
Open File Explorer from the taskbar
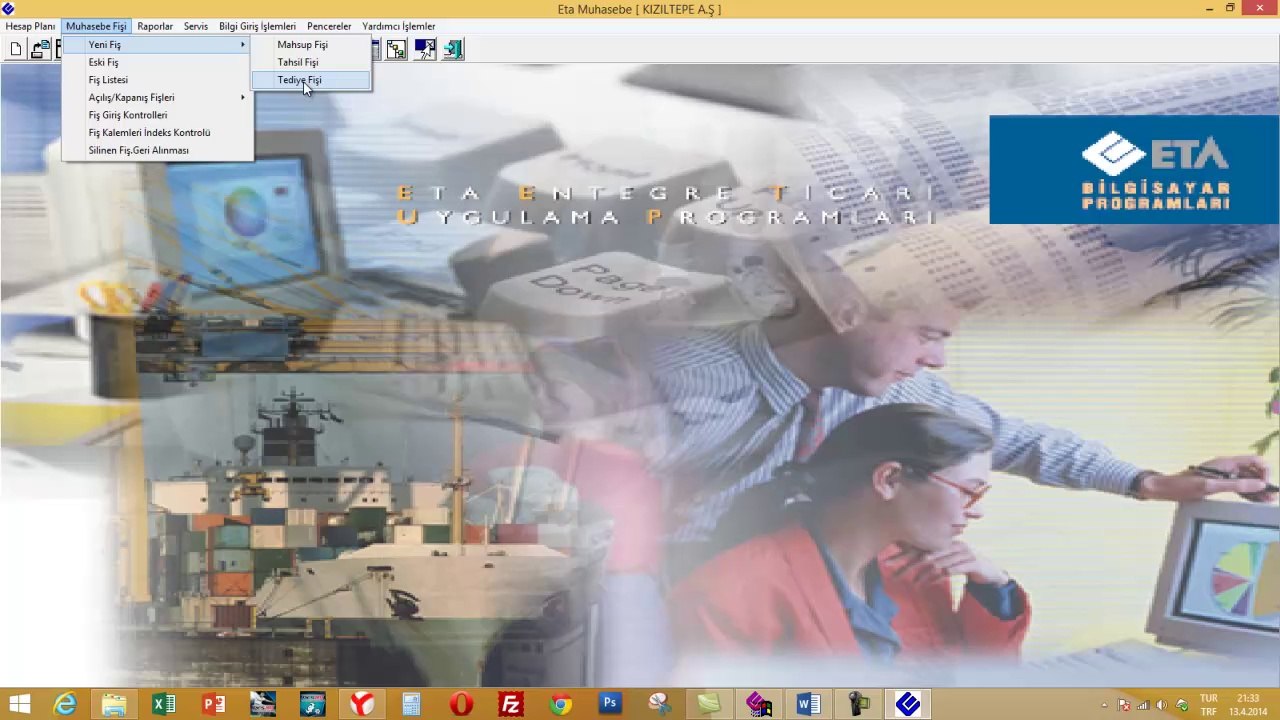pos(114,705)
